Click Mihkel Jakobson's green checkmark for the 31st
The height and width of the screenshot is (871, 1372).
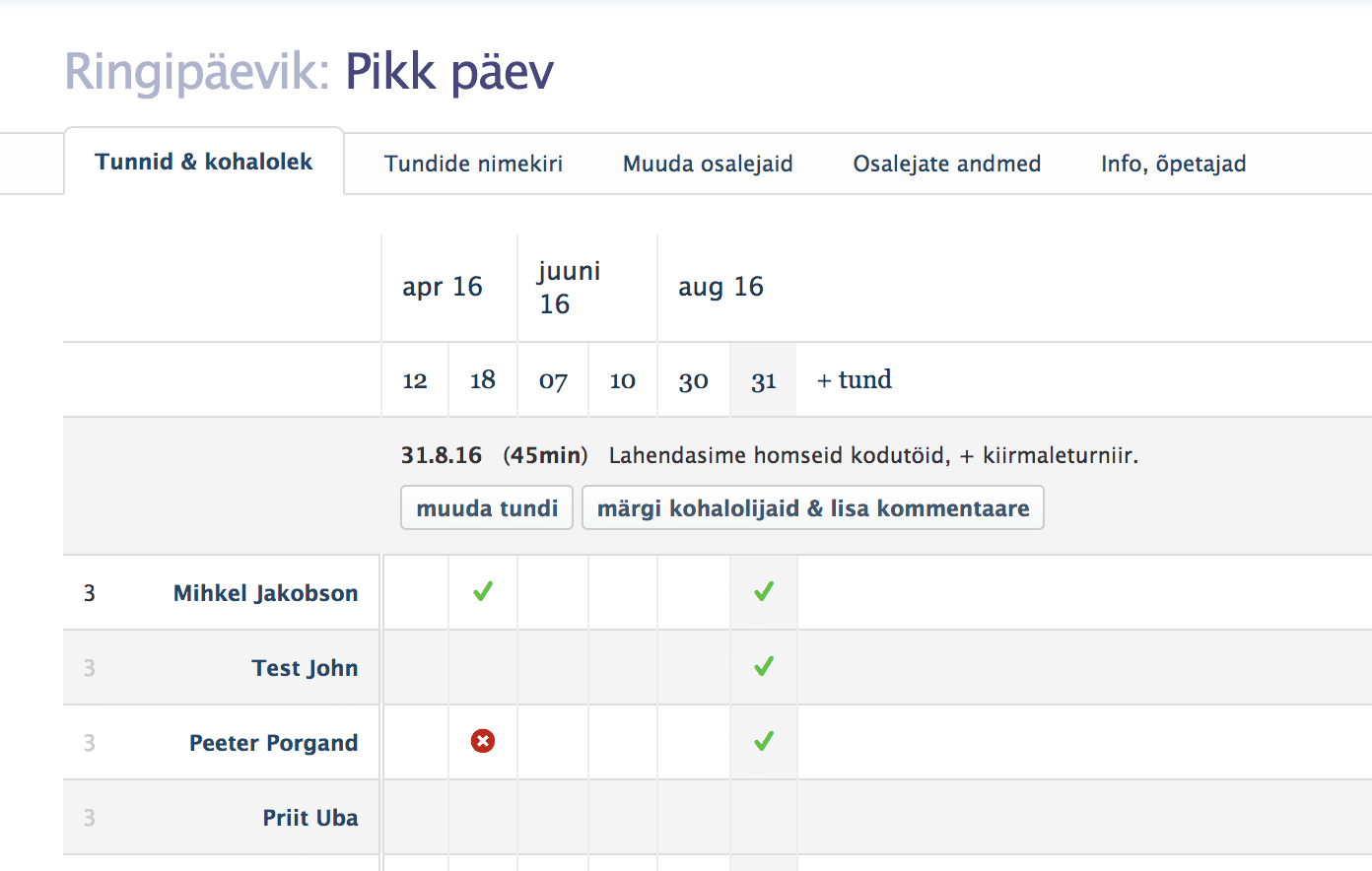tap(764, 592)
